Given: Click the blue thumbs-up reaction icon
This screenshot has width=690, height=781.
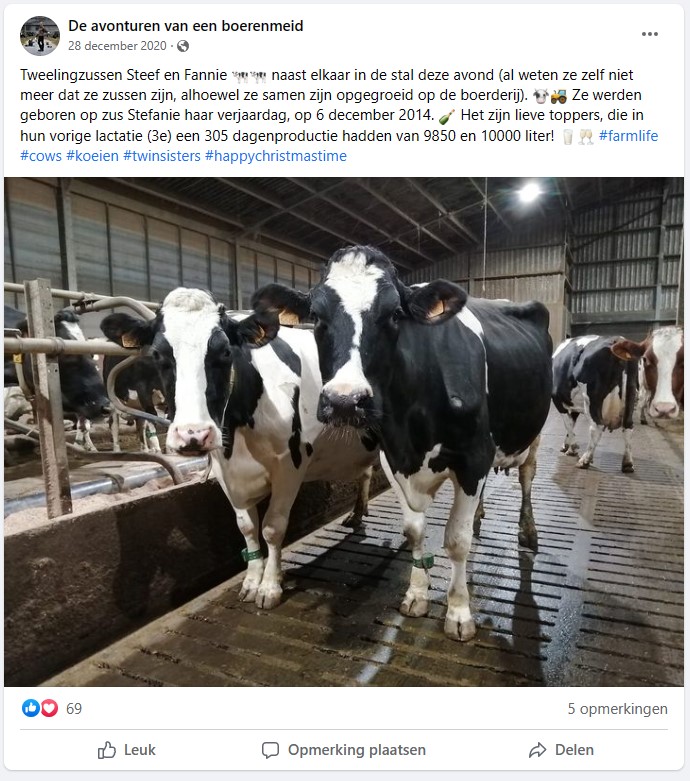Looking at the screenshot, I should [x=31, y=708].
